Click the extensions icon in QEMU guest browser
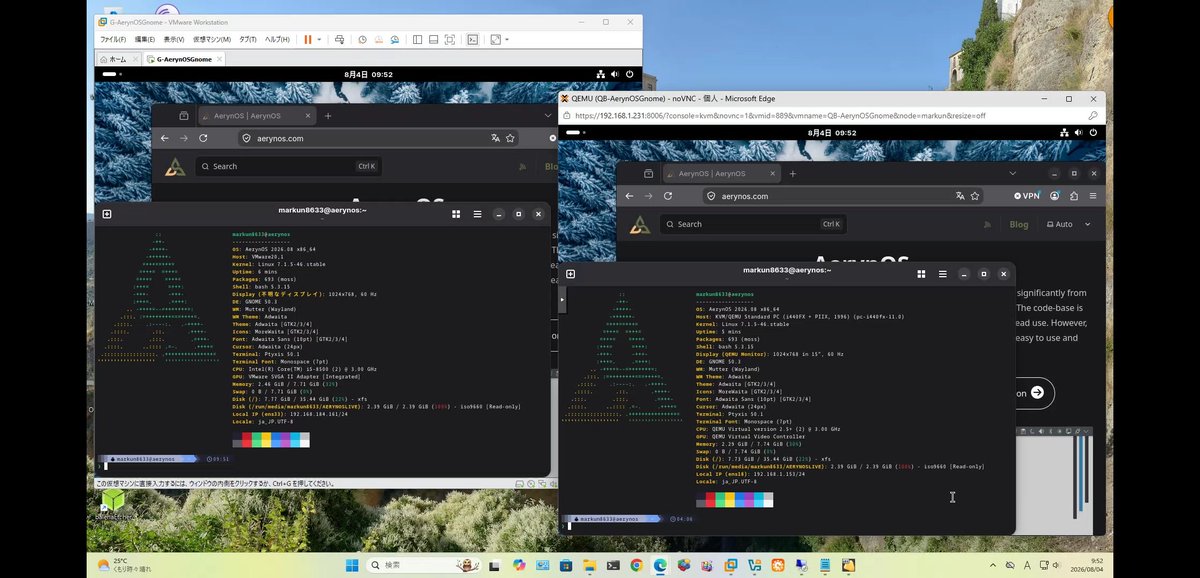Screen dimensions: 1200x578 pyautogui.click(x=1074, y=196)
